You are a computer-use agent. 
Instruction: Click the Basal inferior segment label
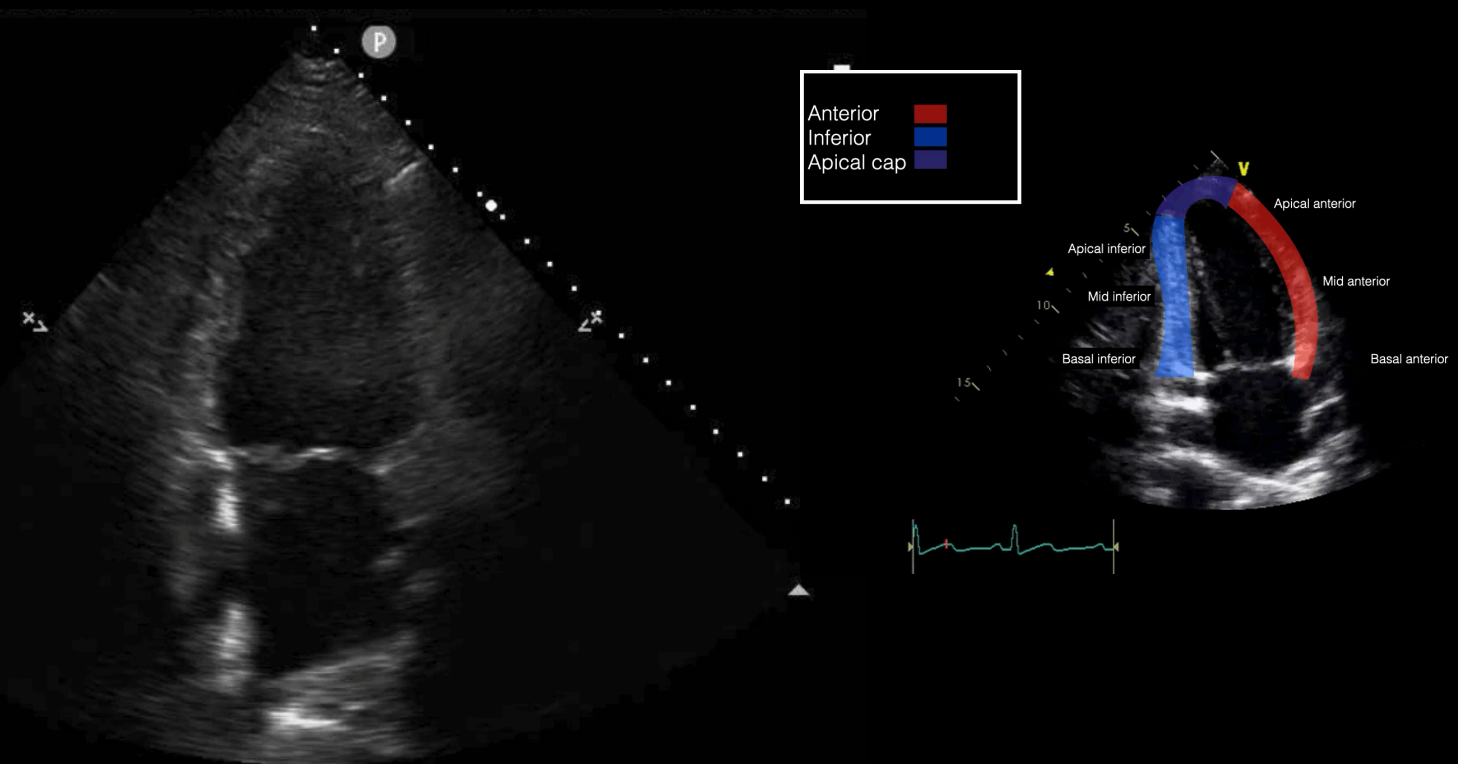(x=1099, y=359)
